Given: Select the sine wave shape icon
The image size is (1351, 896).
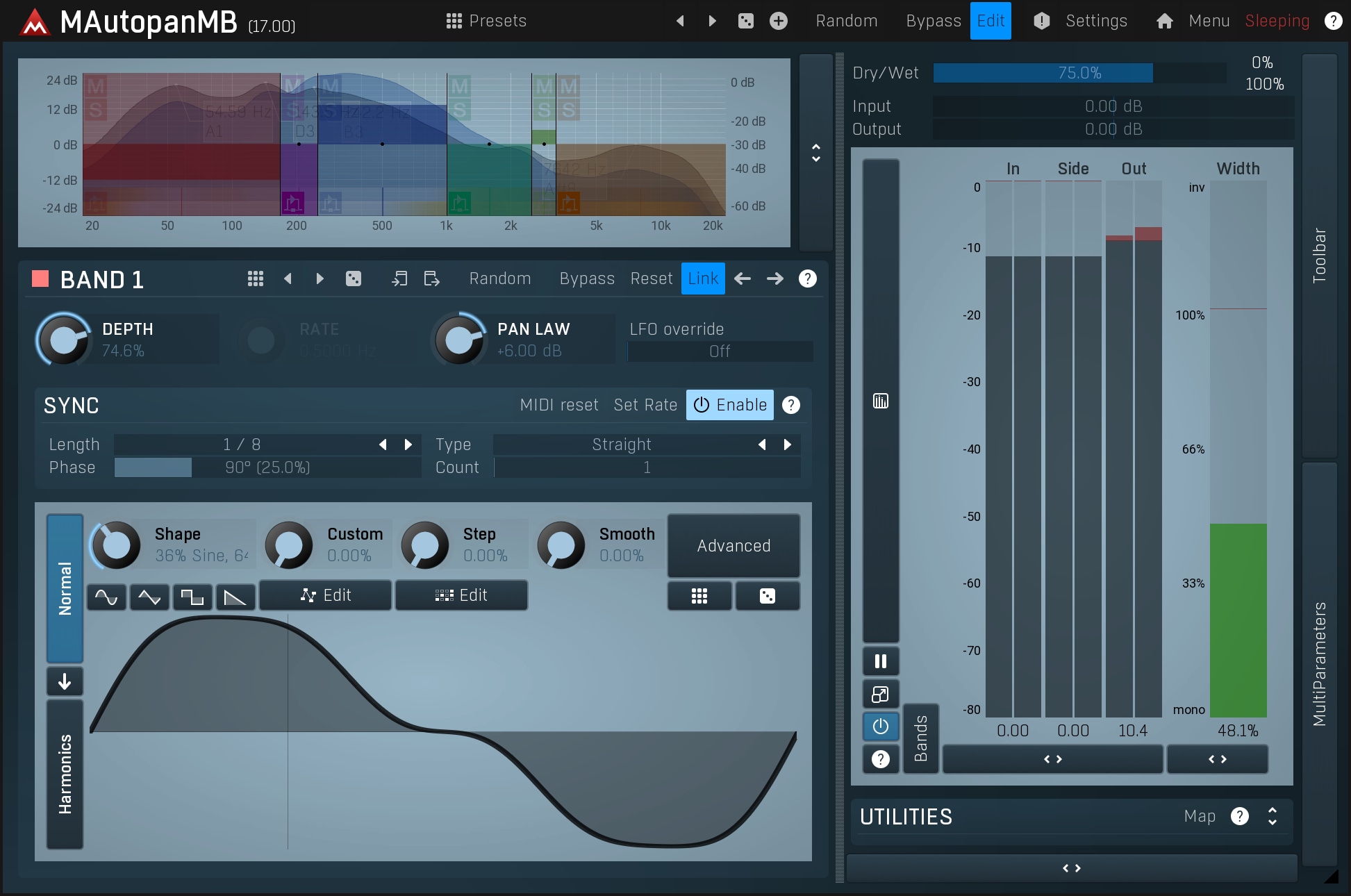Looking at the screenshot, I should tap(106, 597).
